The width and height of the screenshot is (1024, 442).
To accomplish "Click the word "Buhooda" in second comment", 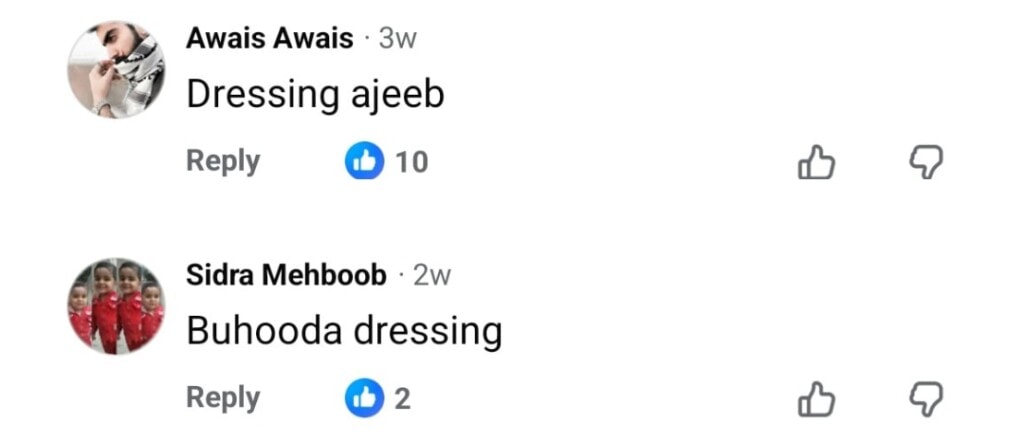I will (x=264, y=331).
